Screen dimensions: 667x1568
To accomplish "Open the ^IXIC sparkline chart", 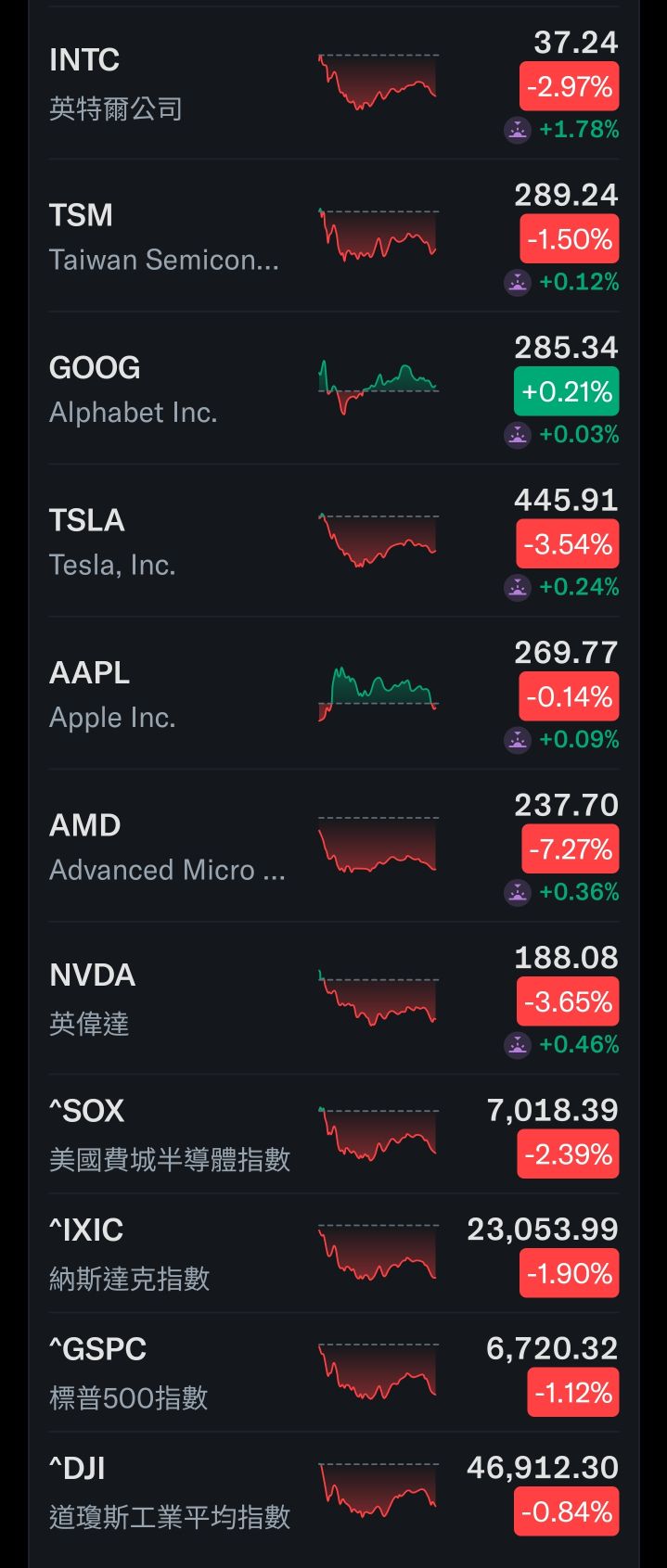I will point(378,1253).
